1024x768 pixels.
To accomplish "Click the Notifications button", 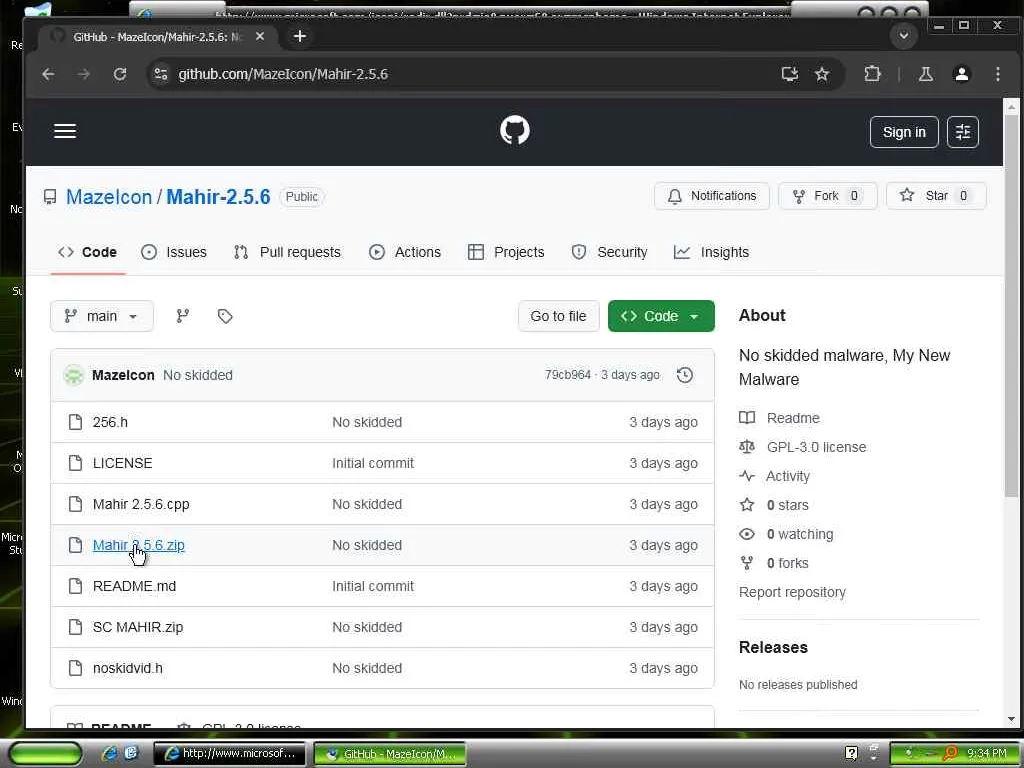I will click(712, 196).
